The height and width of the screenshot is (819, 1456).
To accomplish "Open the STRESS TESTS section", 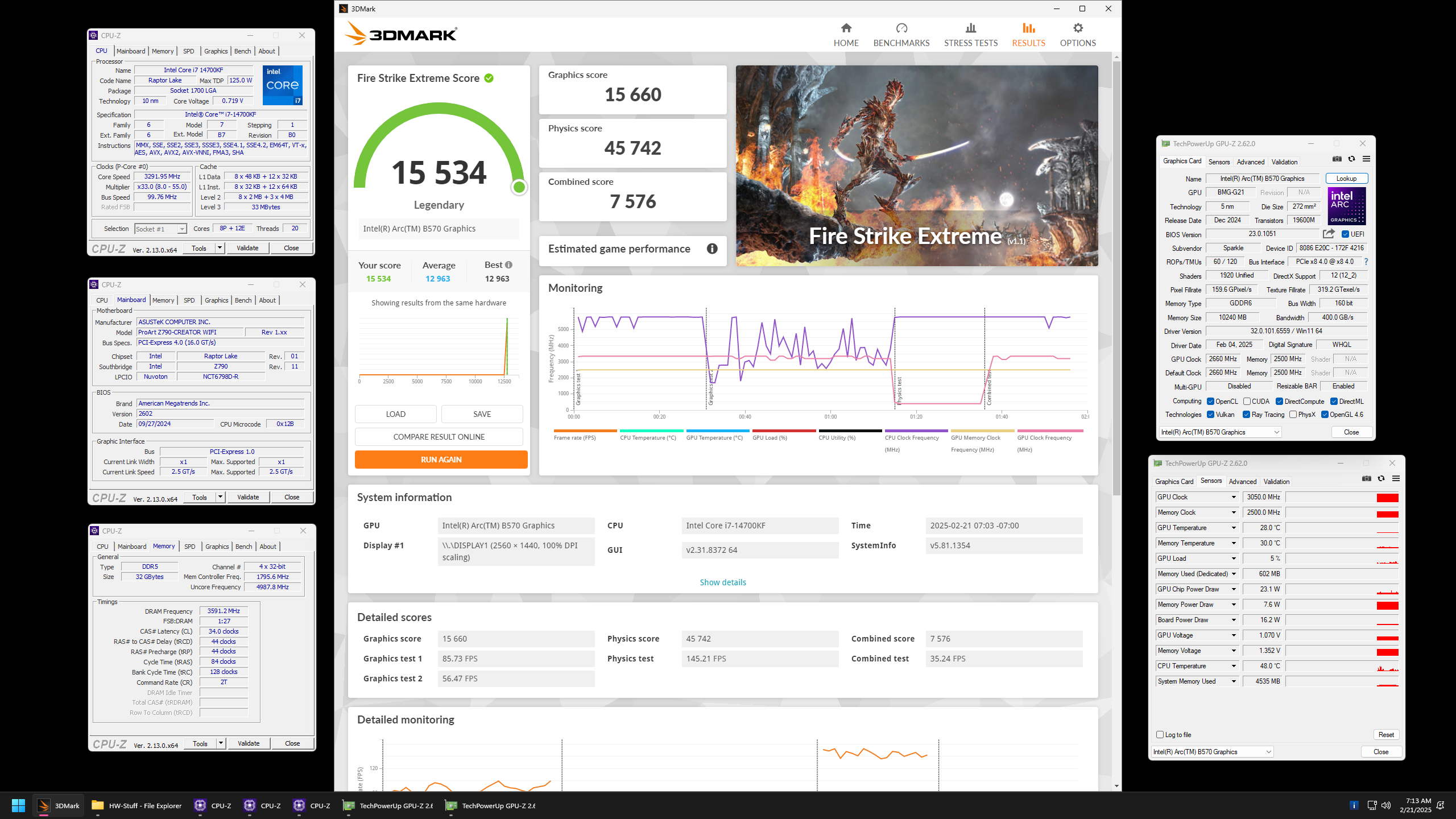I will pos(970,35).
